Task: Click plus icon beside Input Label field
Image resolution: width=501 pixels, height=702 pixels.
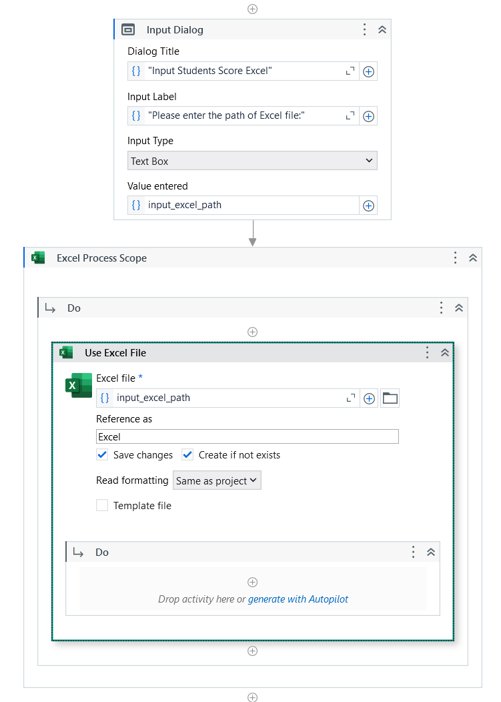Action: [x=368, y=116]
